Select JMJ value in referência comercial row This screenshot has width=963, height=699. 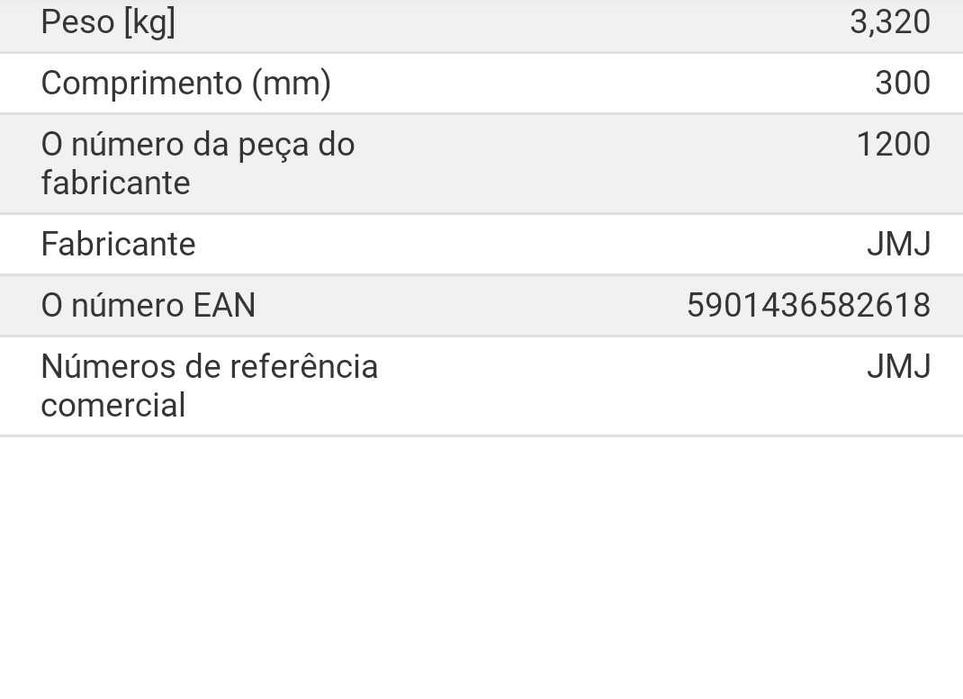[898, 367]
